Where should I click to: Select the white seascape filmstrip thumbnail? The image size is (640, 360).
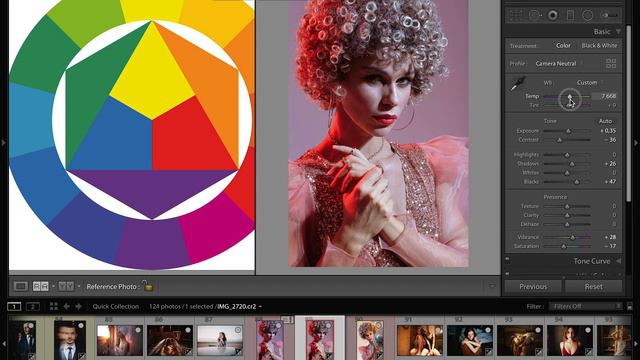[220, 340]
